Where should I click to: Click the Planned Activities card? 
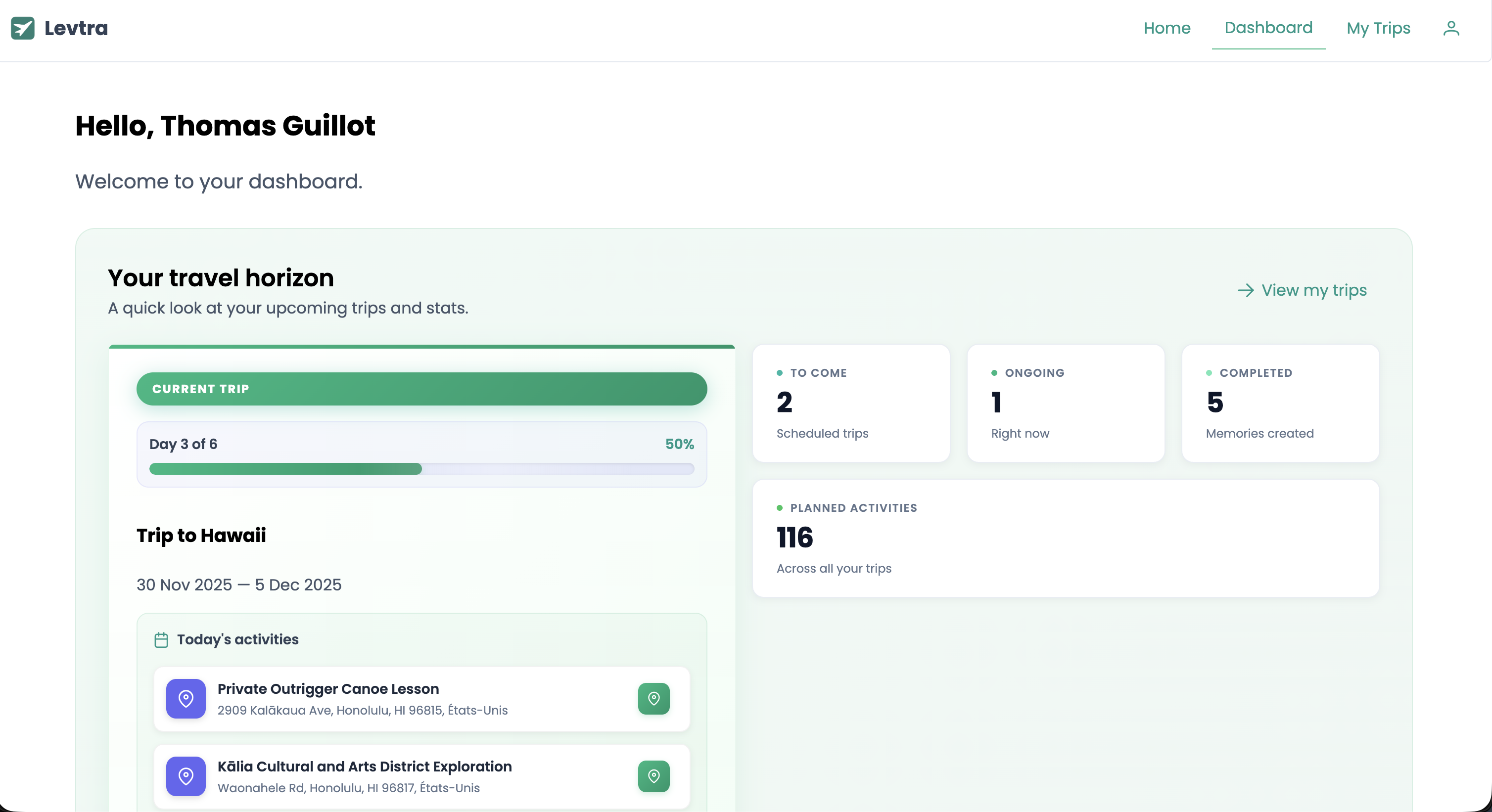point(1065,538)
